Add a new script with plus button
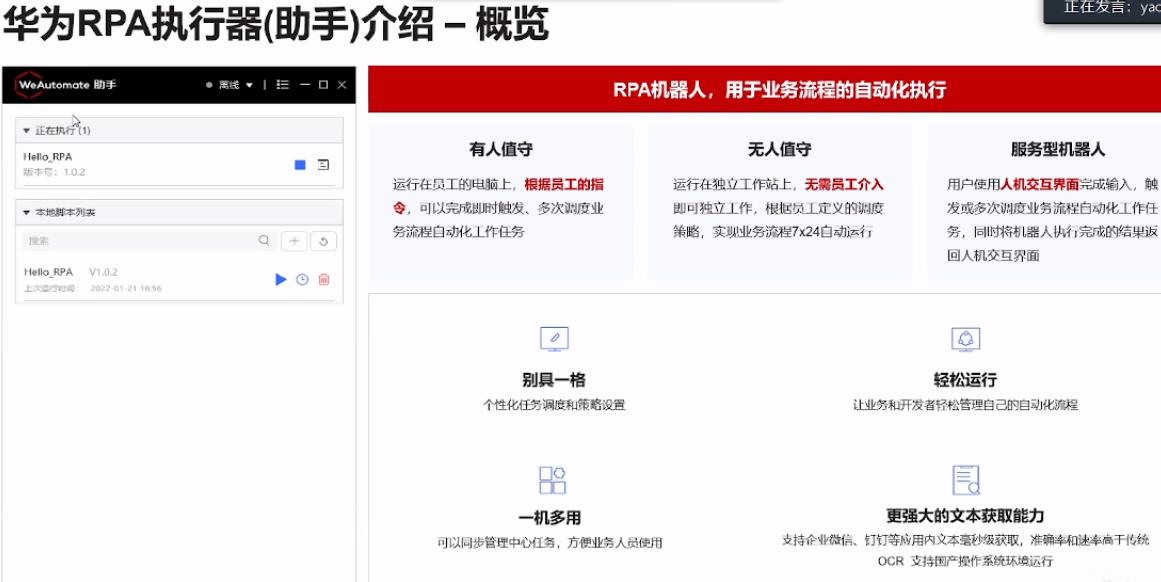This screenshot has height=582, width=1161. (x=294, y=240)
